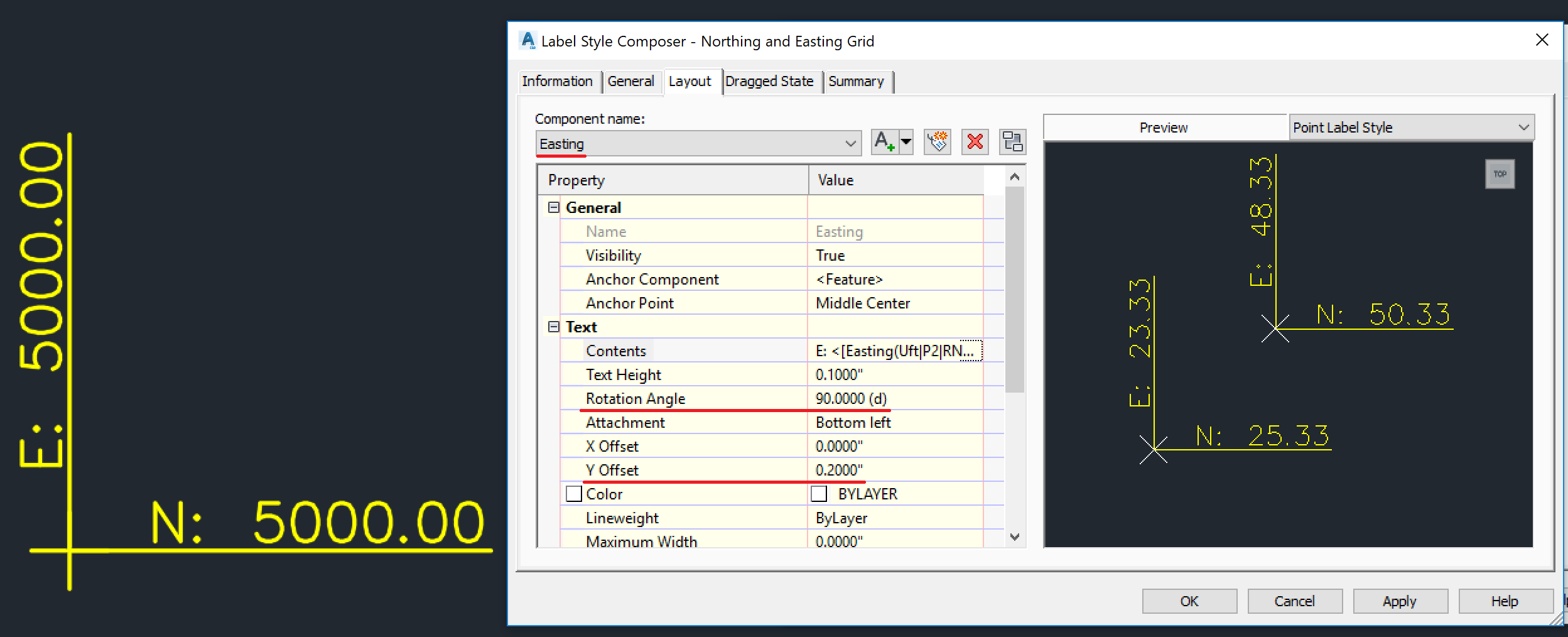Click the red X delete component icon
The height and width of the screenshot is (637, 1568).
point(975,142)
